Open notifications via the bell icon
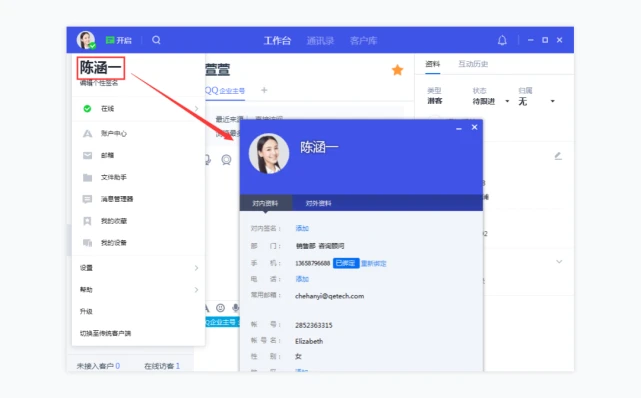The height and width of the screenshot is (398, 641). click(502, 40)
